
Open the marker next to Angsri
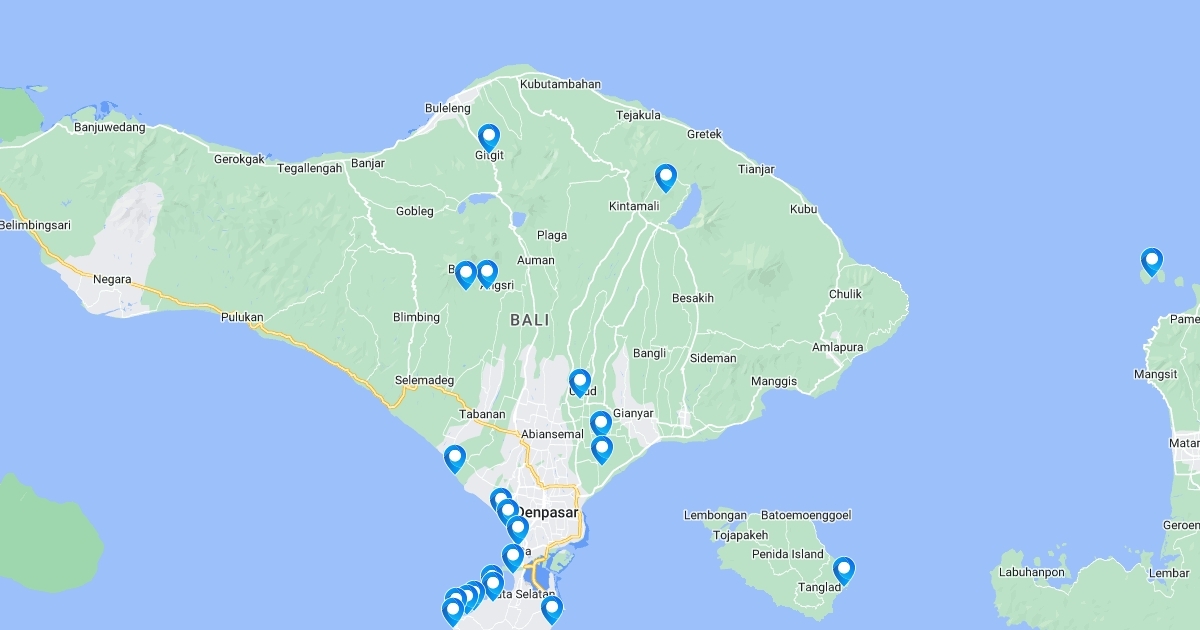(487, 273)
